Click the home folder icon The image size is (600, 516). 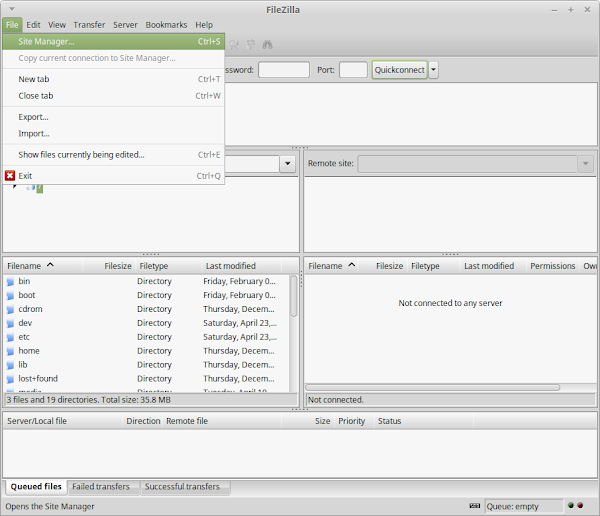10,351
